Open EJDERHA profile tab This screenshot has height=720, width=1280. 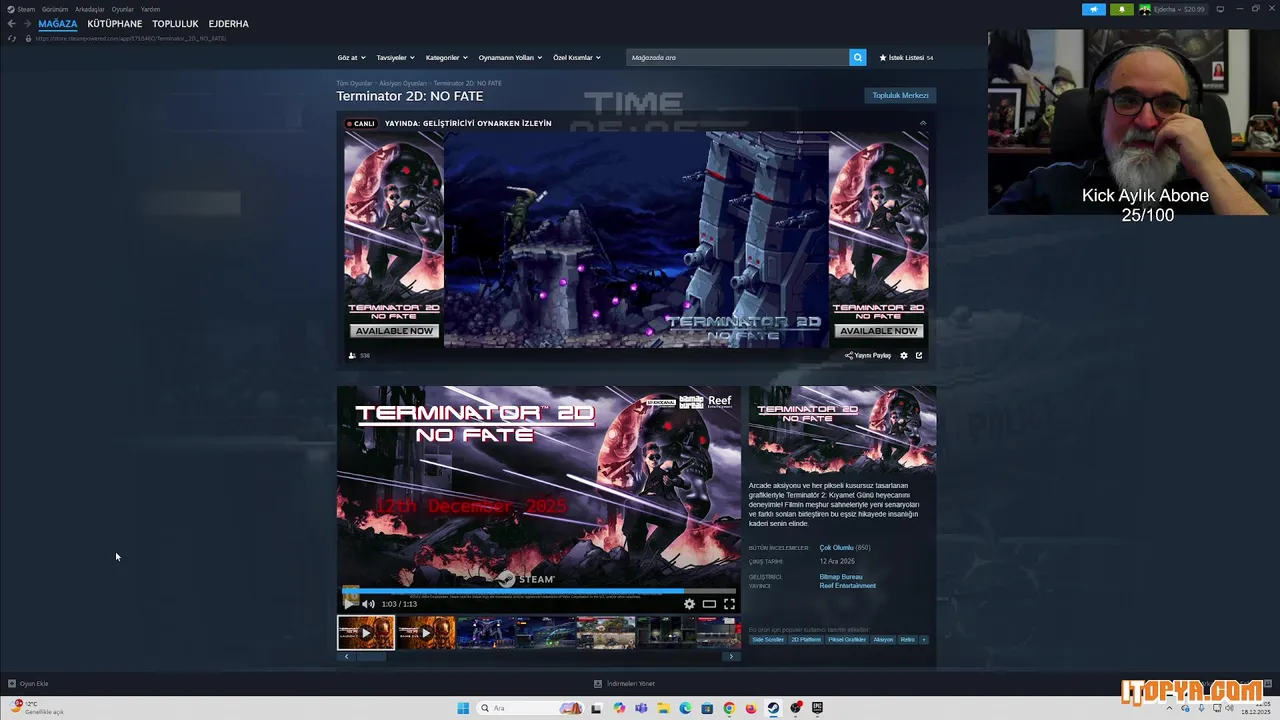pyautogui.click(x=229, y=24)
